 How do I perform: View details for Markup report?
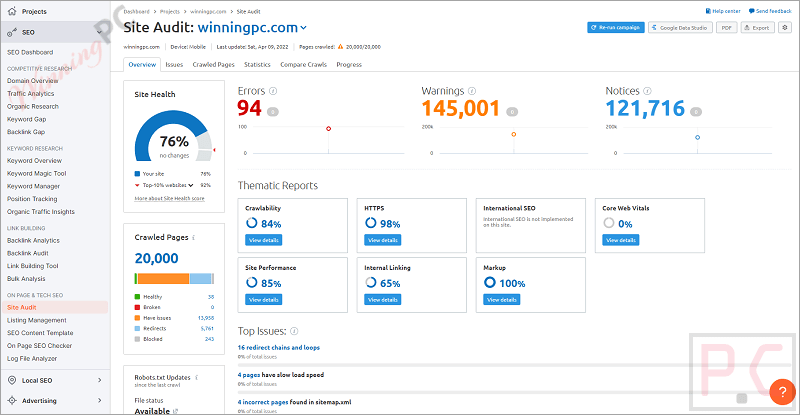point(502,300)
